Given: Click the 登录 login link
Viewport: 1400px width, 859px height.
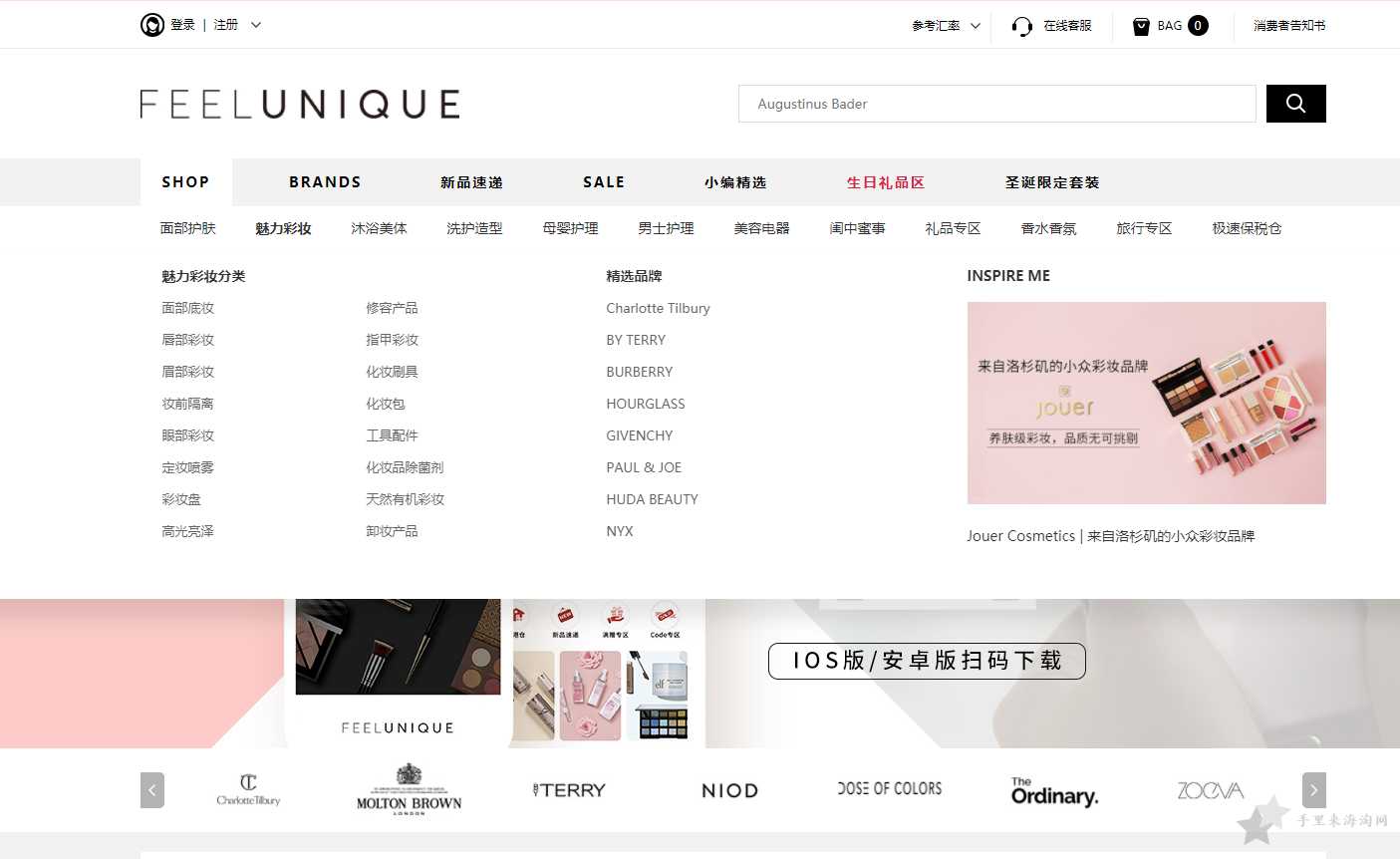Looking at the screenshot, I should pyautogui.click(x=182, y=25).
